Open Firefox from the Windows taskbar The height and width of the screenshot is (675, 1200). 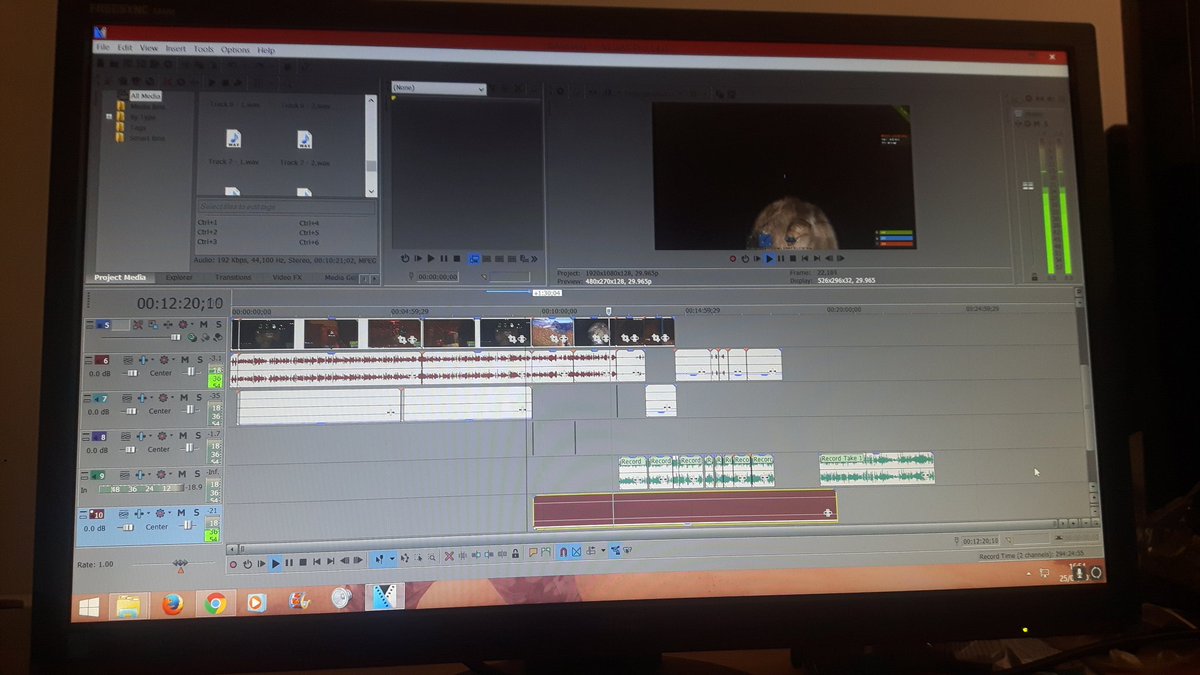pyautogui.click(x=172, y=604)
